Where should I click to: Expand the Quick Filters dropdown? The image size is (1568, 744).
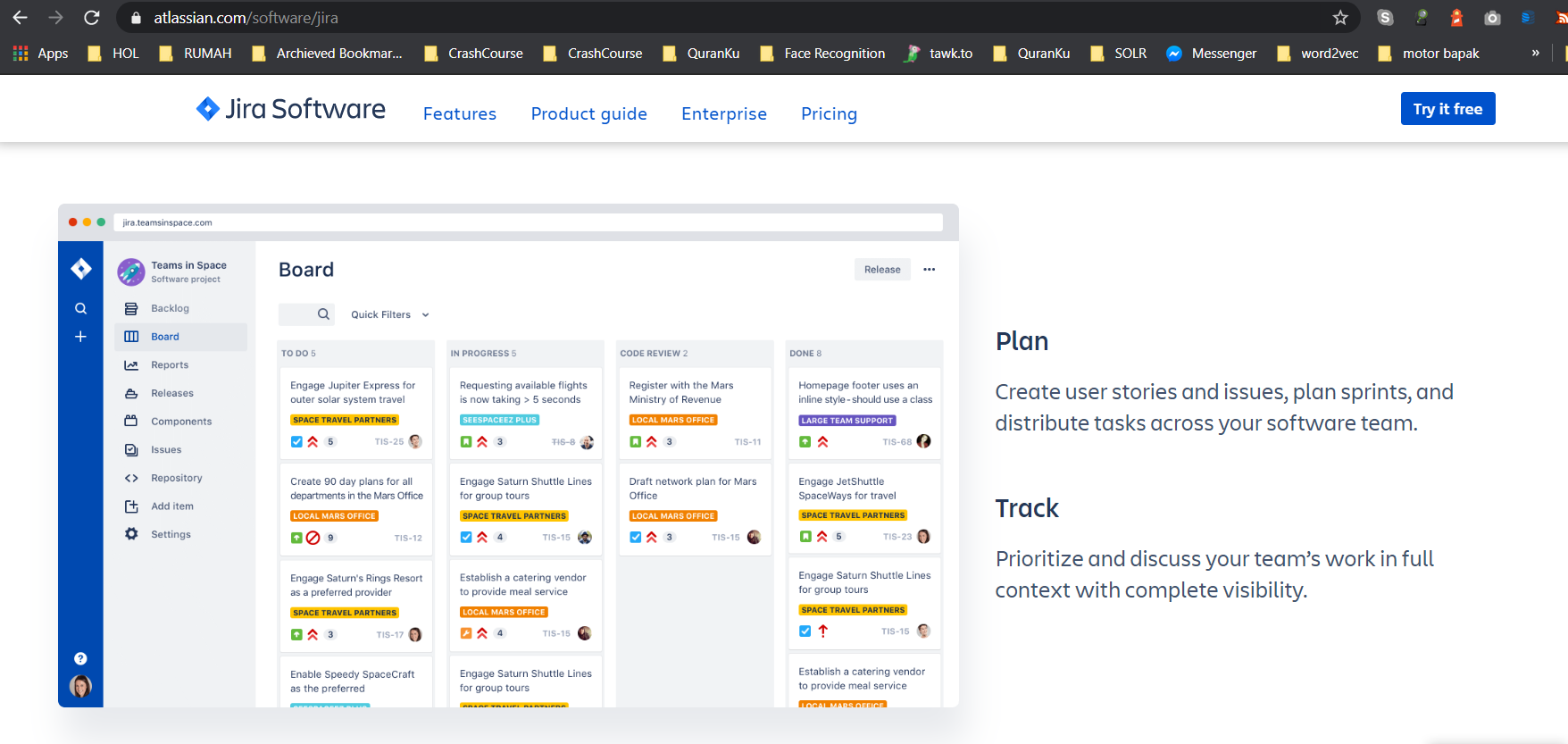tap(390, 314)
